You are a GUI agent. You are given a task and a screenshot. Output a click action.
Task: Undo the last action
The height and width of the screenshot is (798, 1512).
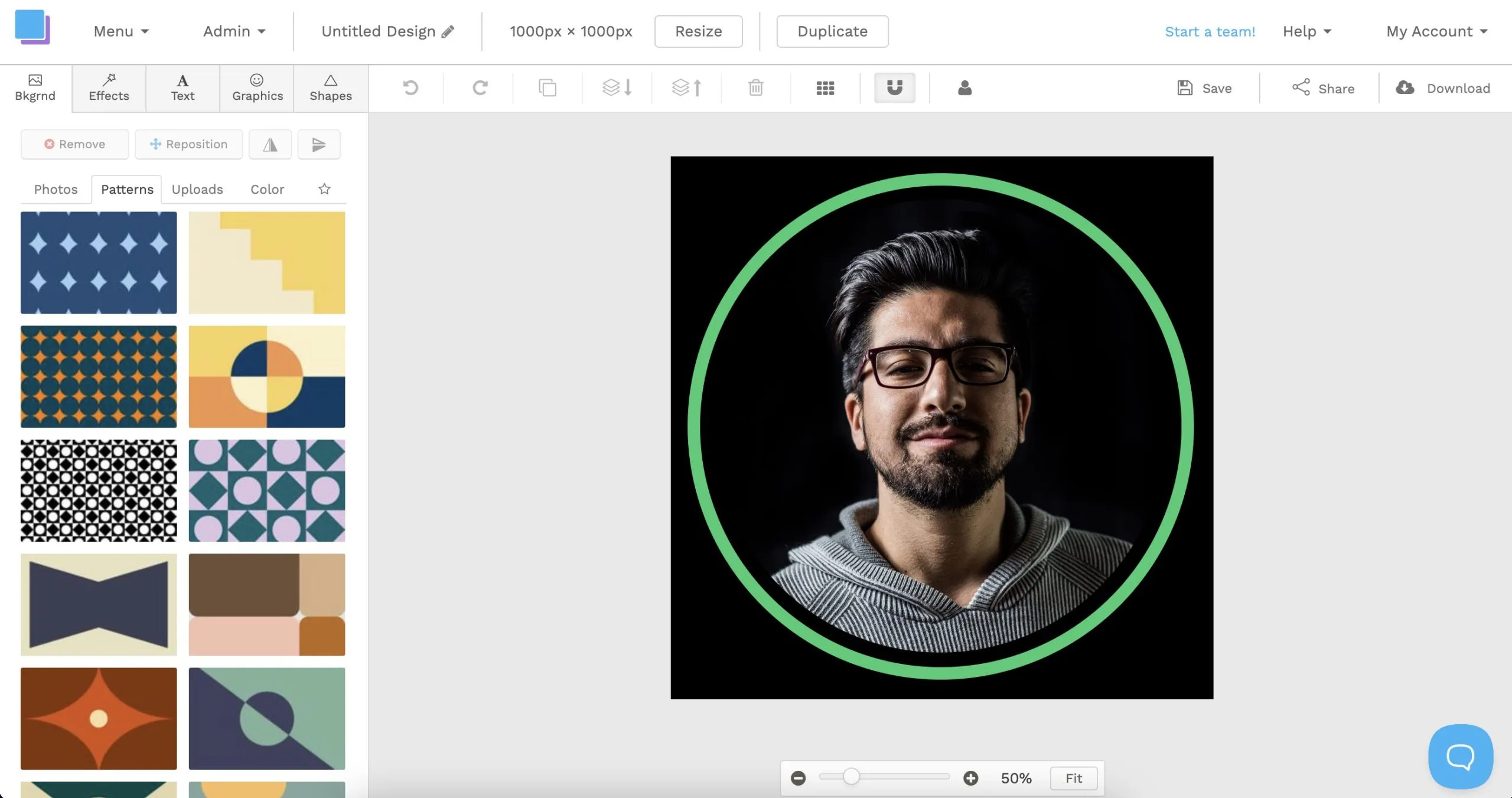[x=410, y=88]
